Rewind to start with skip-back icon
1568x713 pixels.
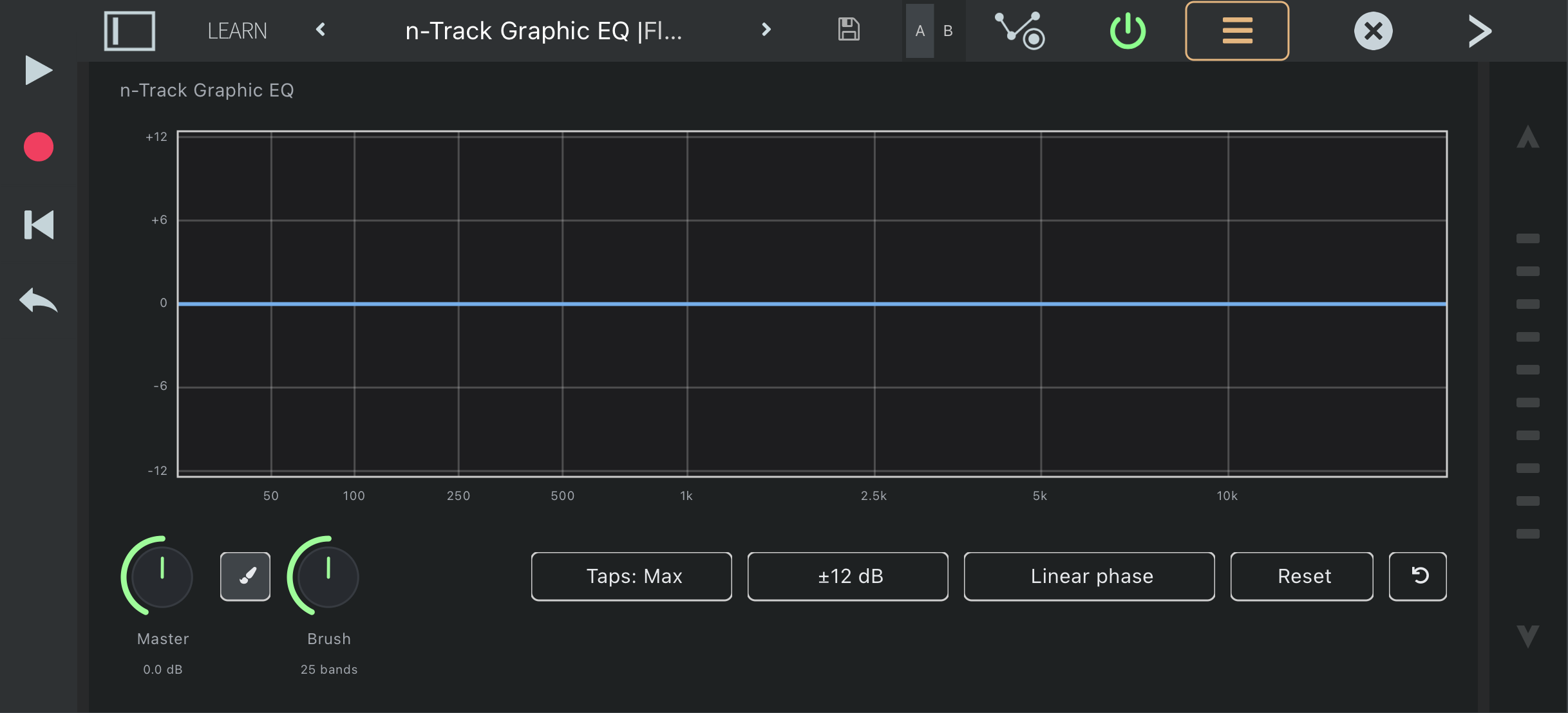point(39,225)
